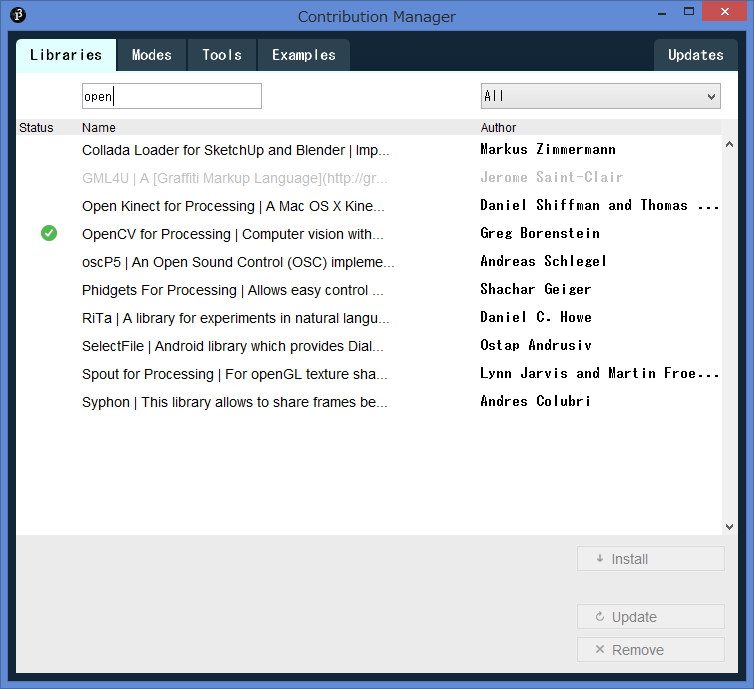Click the scroll up arrow of the list
This screenshot has width=754, height=689.
pos(729,144)
